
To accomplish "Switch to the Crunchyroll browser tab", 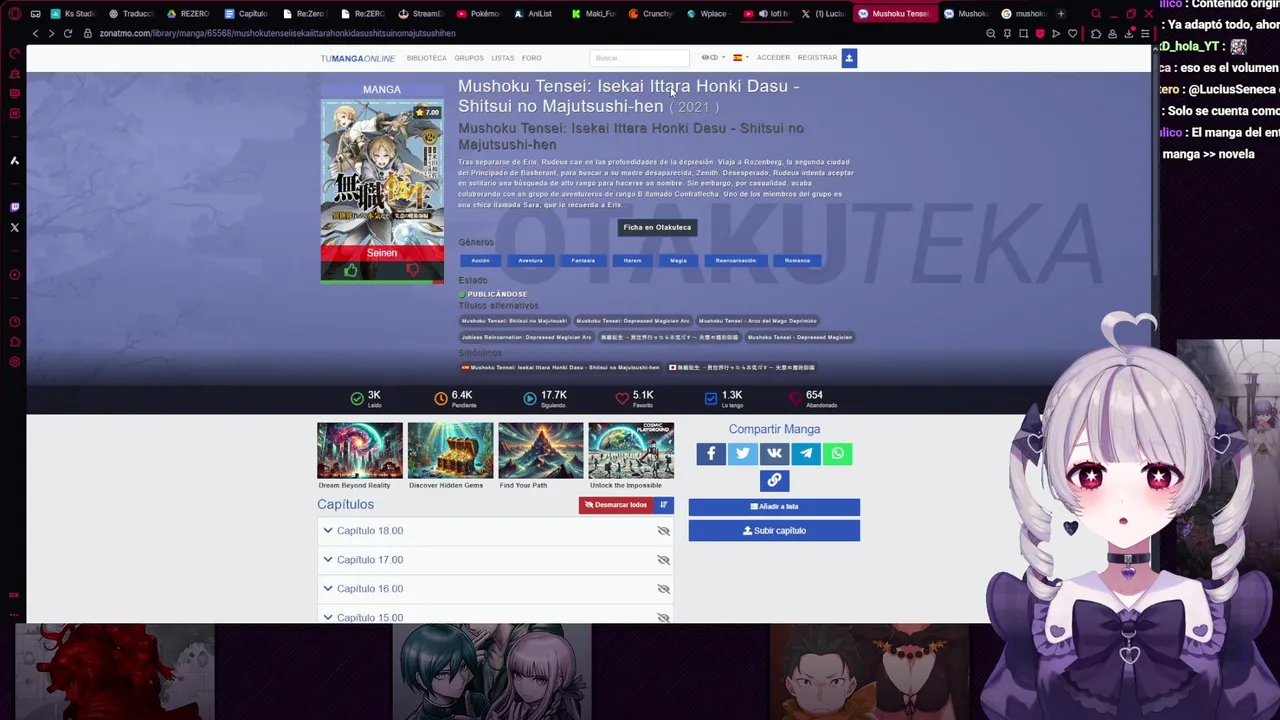I will (x=651, y=14).
